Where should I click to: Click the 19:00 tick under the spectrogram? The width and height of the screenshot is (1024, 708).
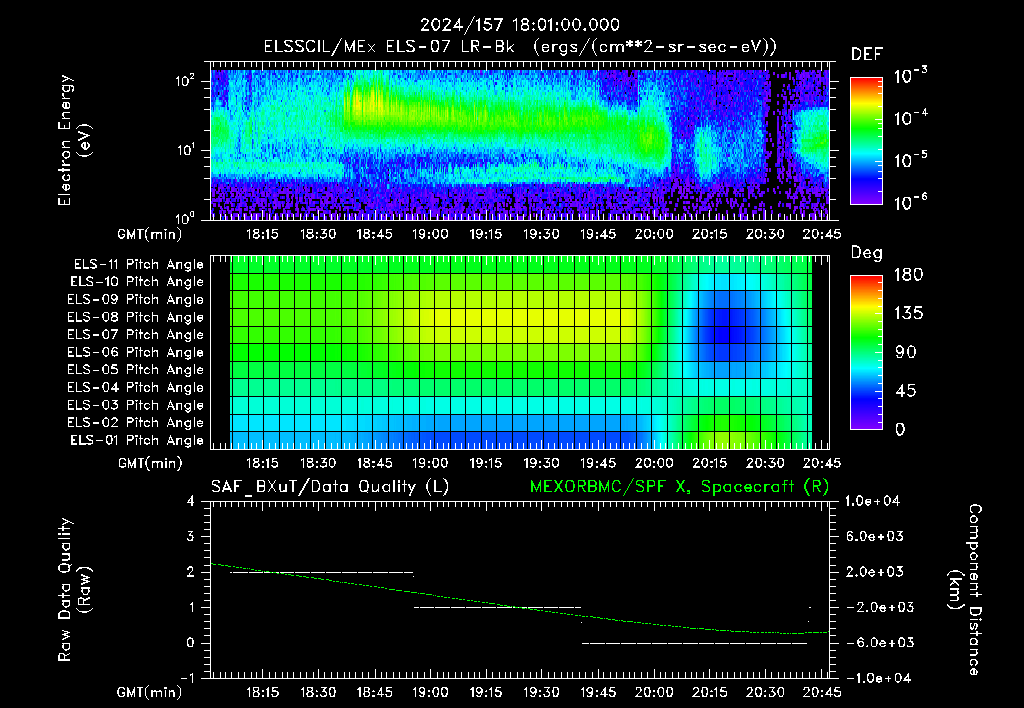[430, 234]
